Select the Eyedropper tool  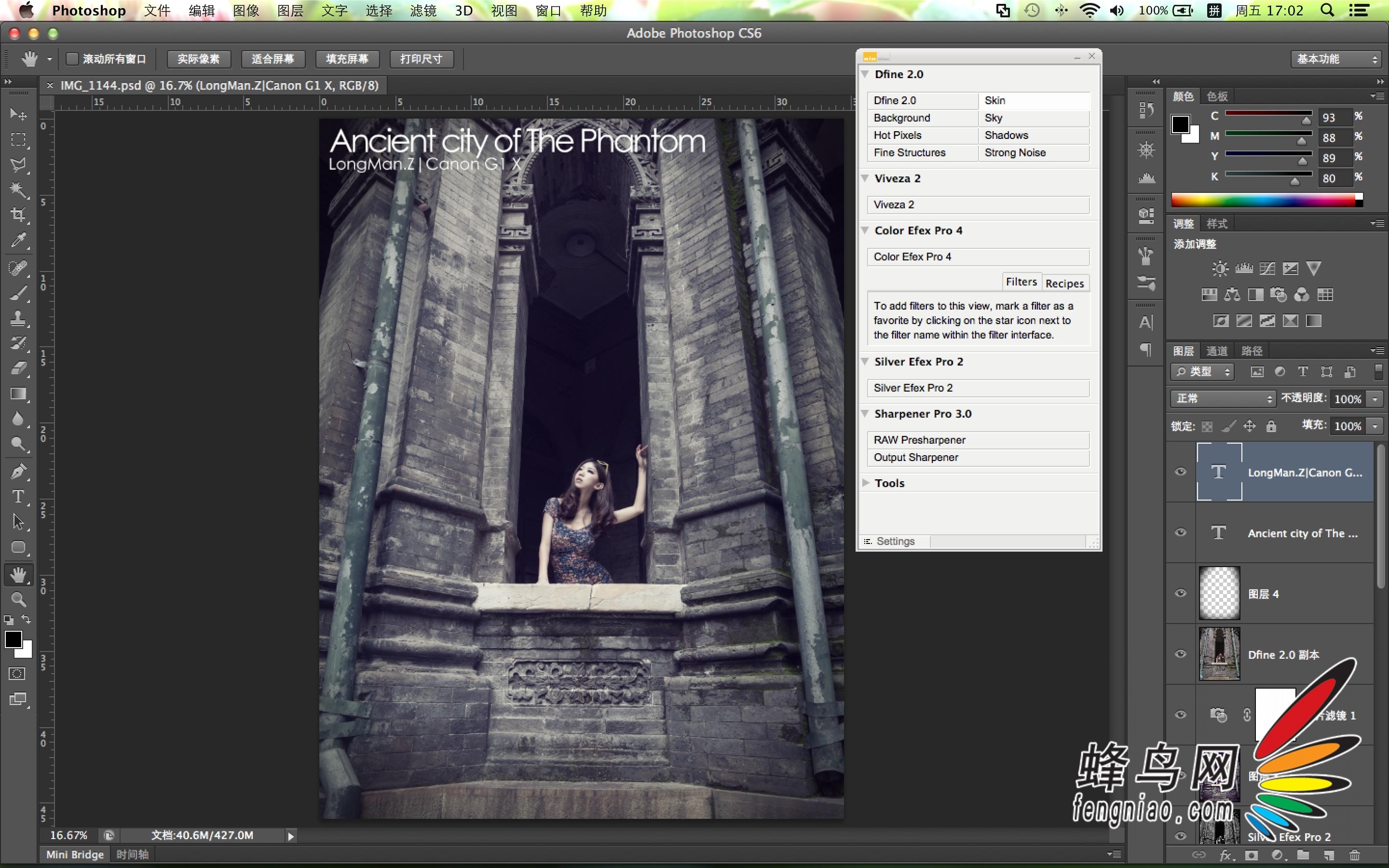(18, 240)
